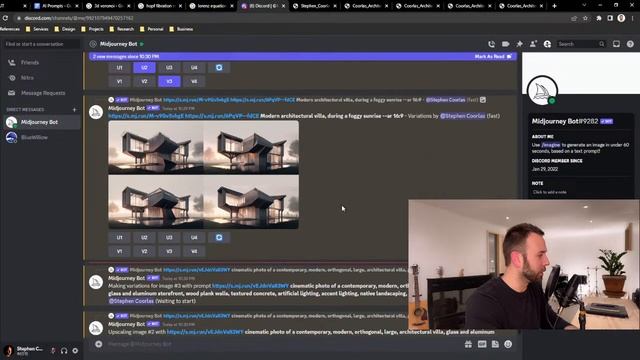The width and height of the screenshot is (640, 360).
Task: Open the GIF picker icon
Action: (x=482, y=344)
